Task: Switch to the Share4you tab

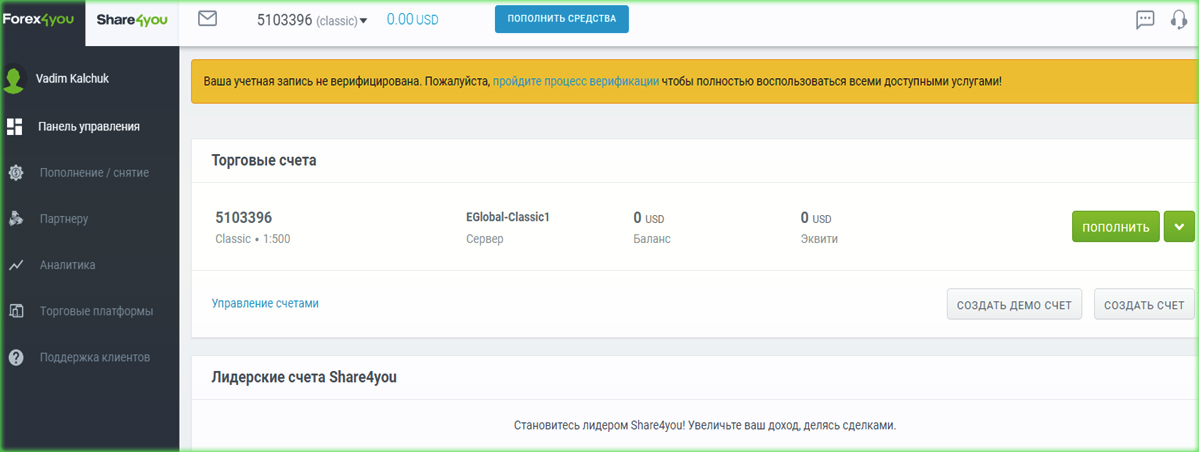Action: point(131,20)
